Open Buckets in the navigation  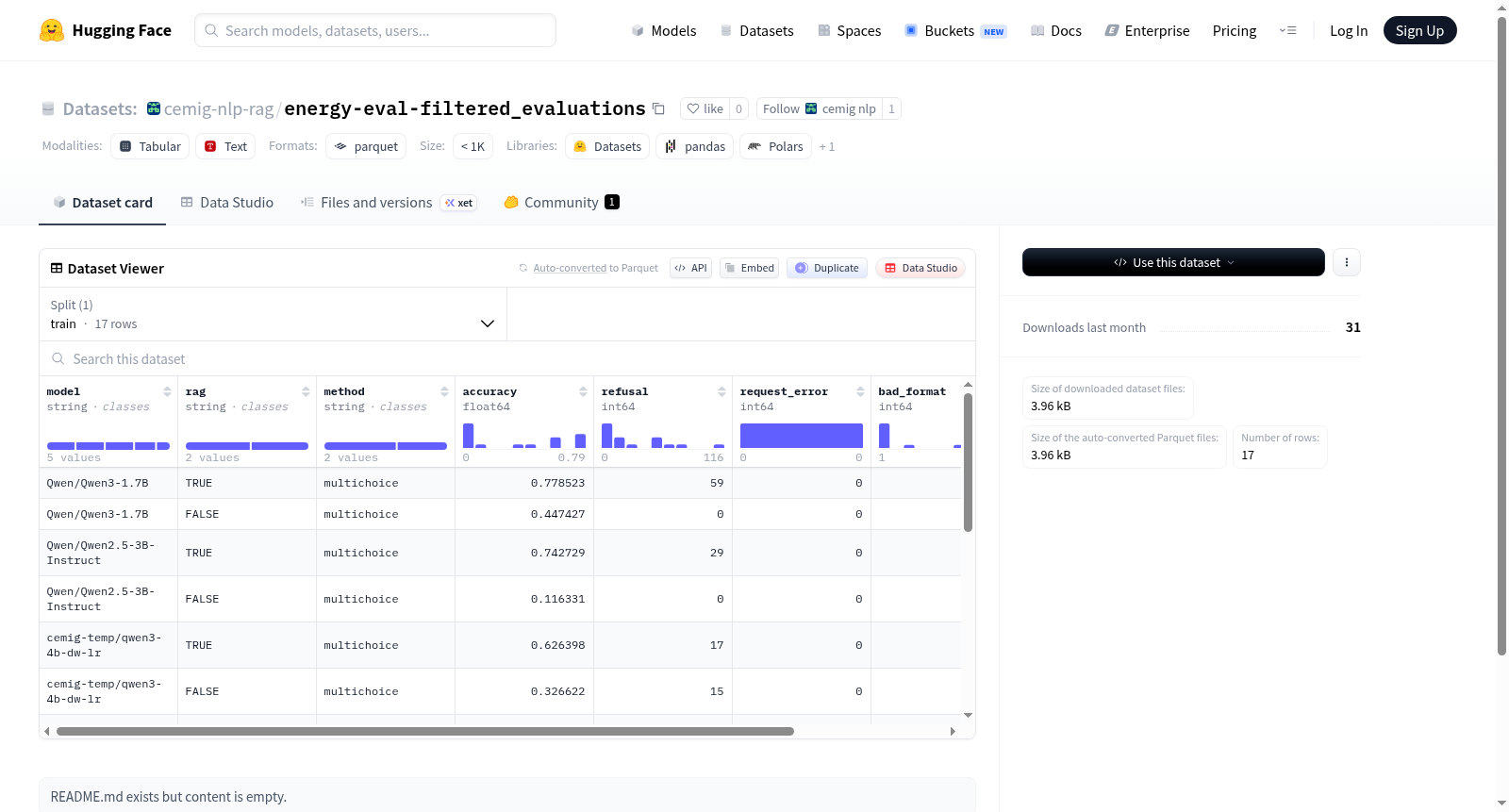(954, 30)
